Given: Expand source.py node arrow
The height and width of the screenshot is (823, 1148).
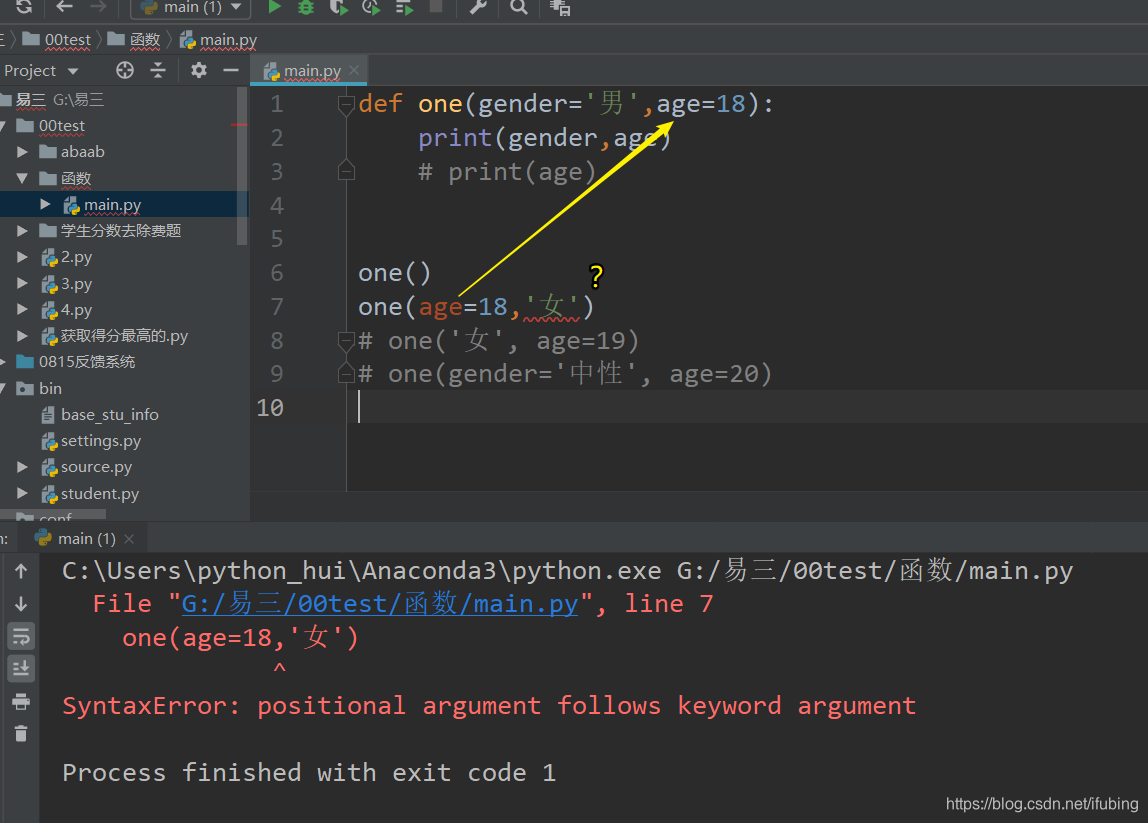Looking at the screenshot, I should 22,466.
